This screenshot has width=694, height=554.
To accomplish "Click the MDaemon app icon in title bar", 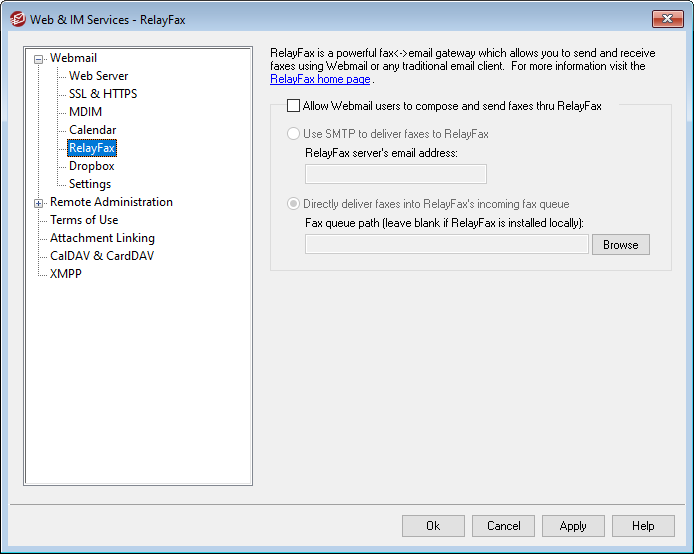I will coord(17,19).
